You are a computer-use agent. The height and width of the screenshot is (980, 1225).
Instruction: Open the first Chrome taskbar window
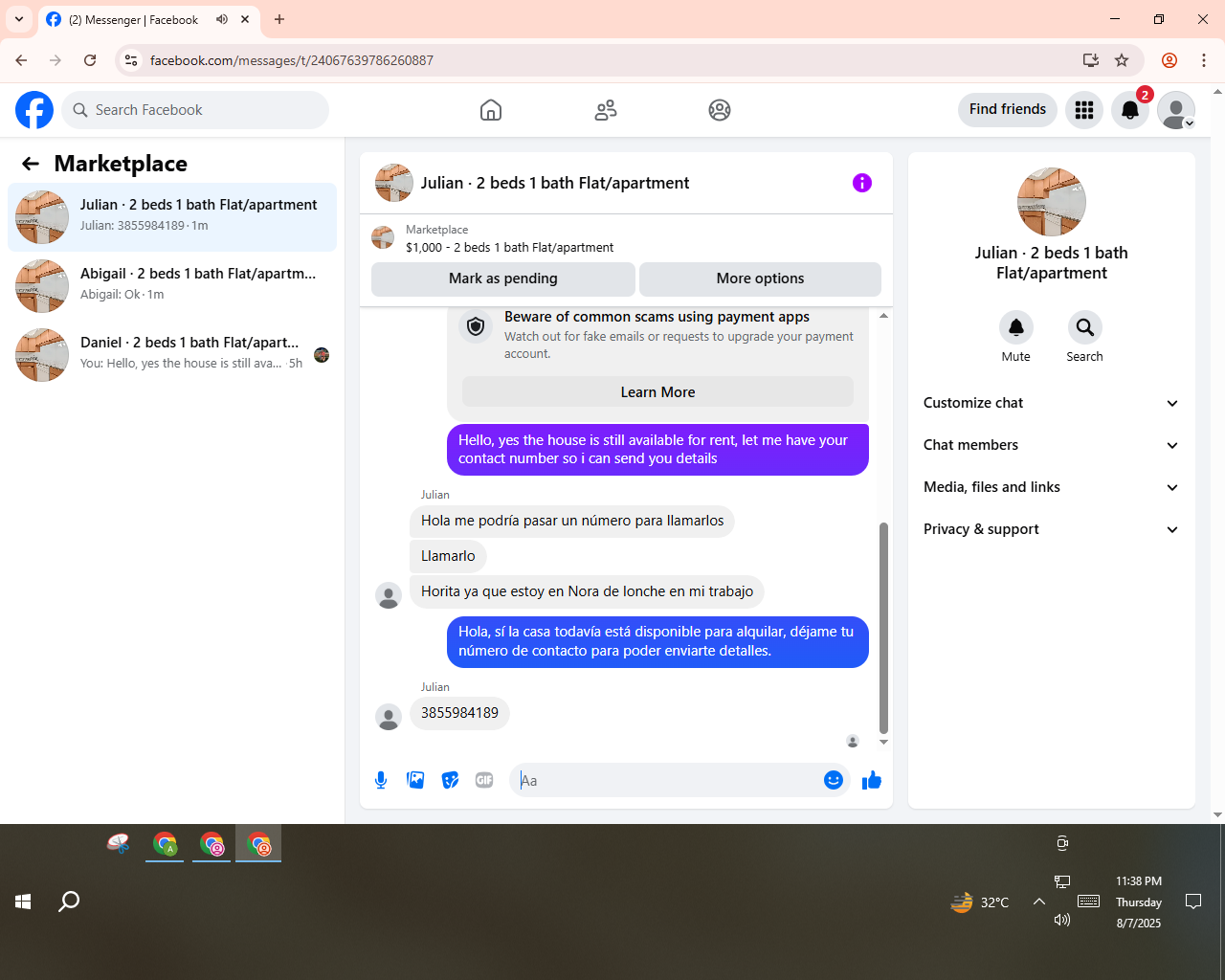point(165,844)
